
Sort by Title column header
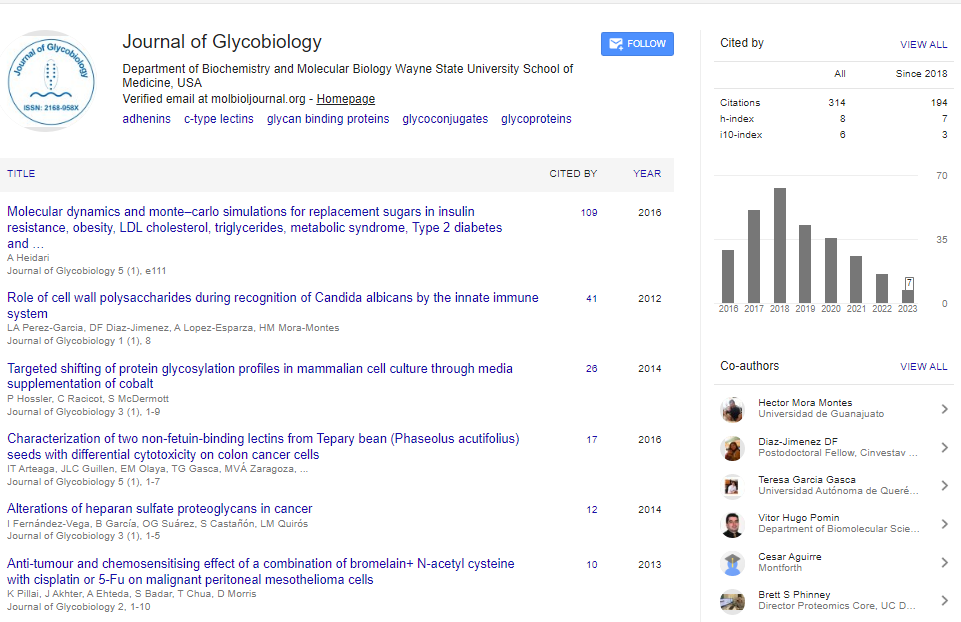pos(21,174)
